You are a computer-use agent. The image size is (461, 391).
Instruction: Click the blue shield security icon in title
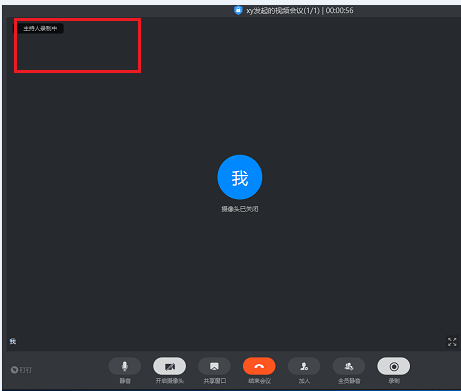(238, 10)
